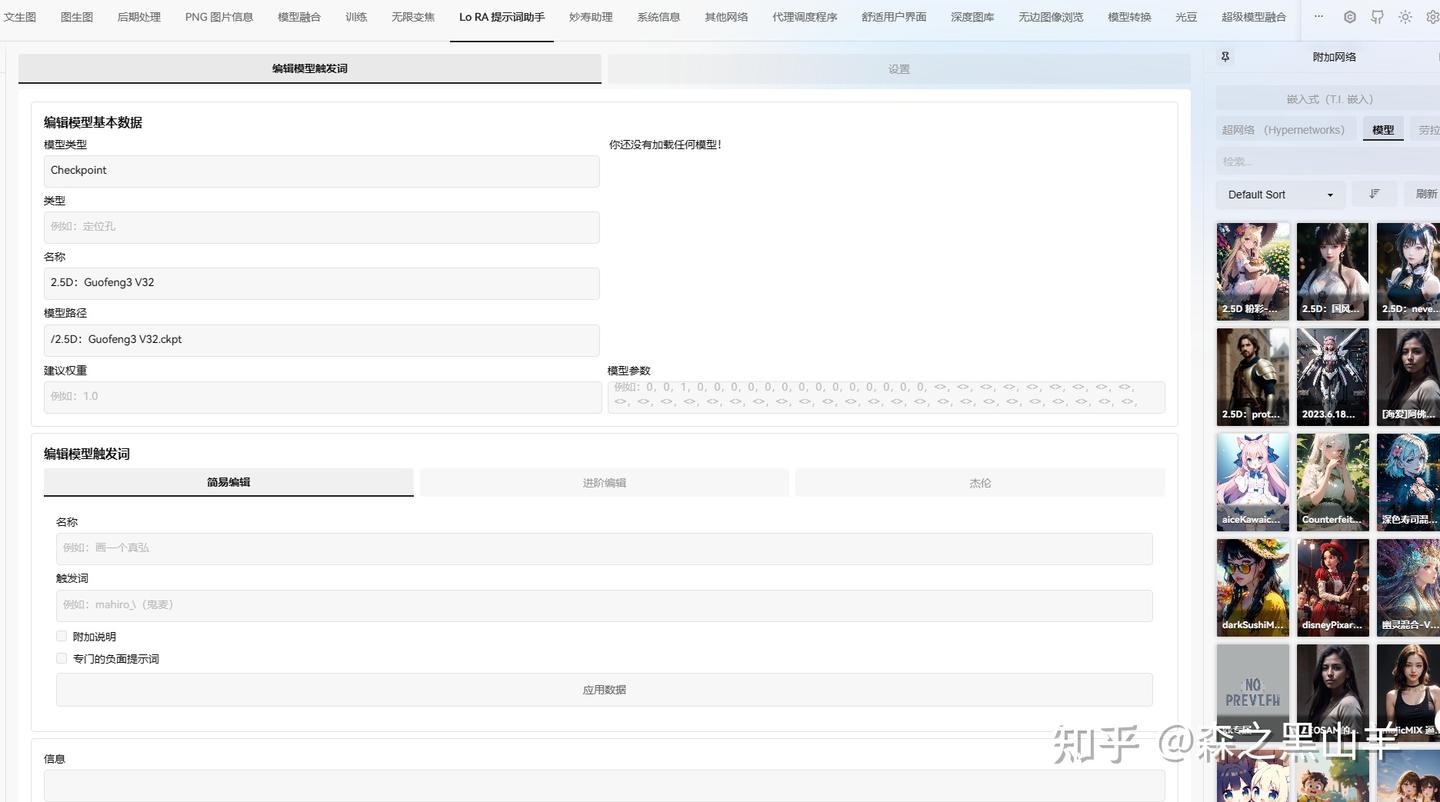The image size is (1440, 802).
Task: Select the [海爱]阿佛 model card
Action: [x=1408, y=376]
